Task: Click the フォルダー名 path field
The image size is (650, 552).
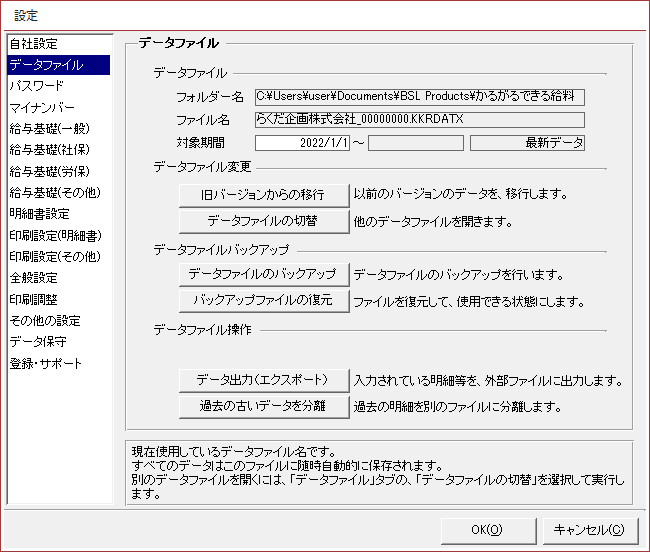Action: click(x=420, y=97)
